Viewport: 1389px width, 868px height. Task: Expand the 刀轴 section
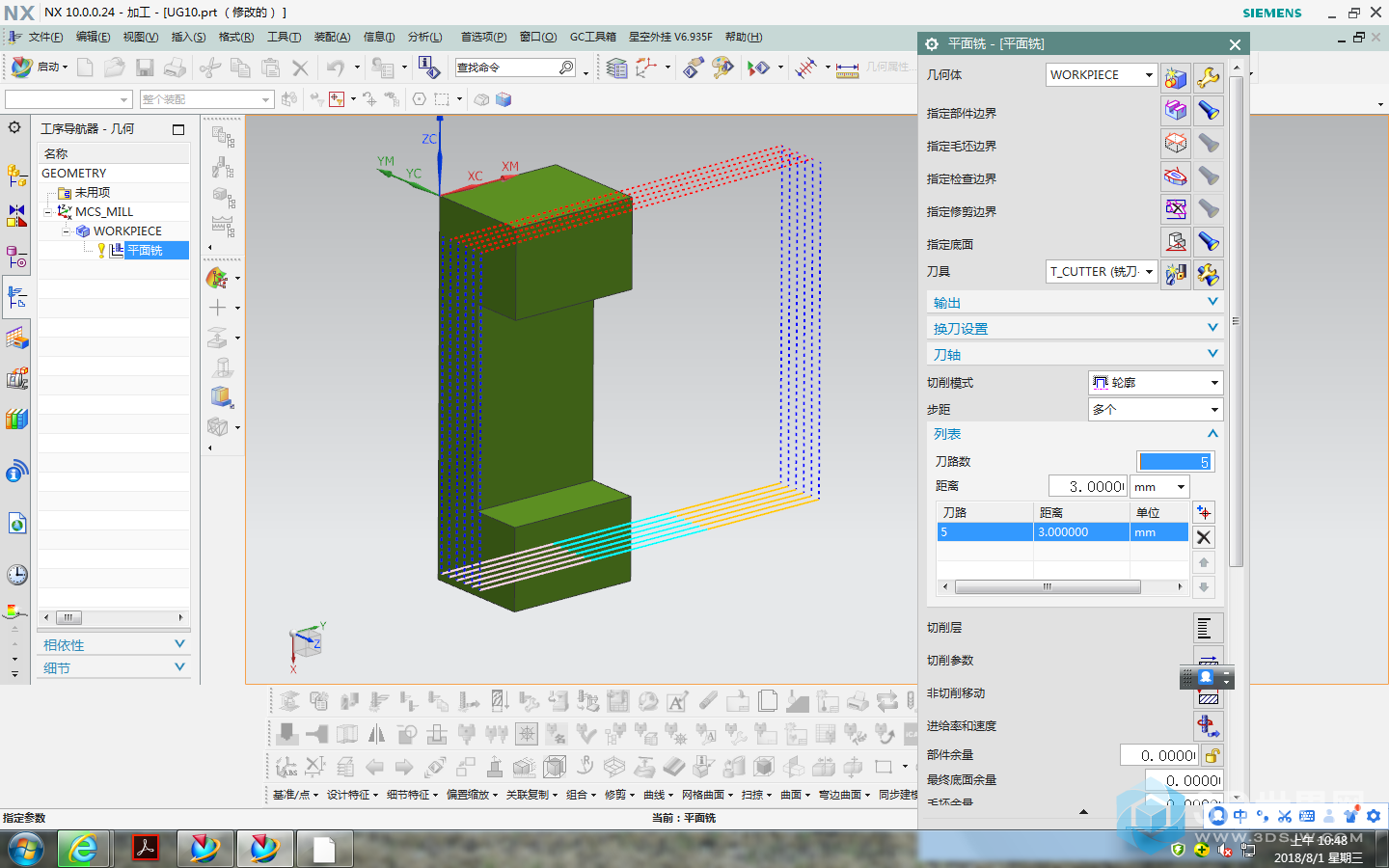point(1075,354)
